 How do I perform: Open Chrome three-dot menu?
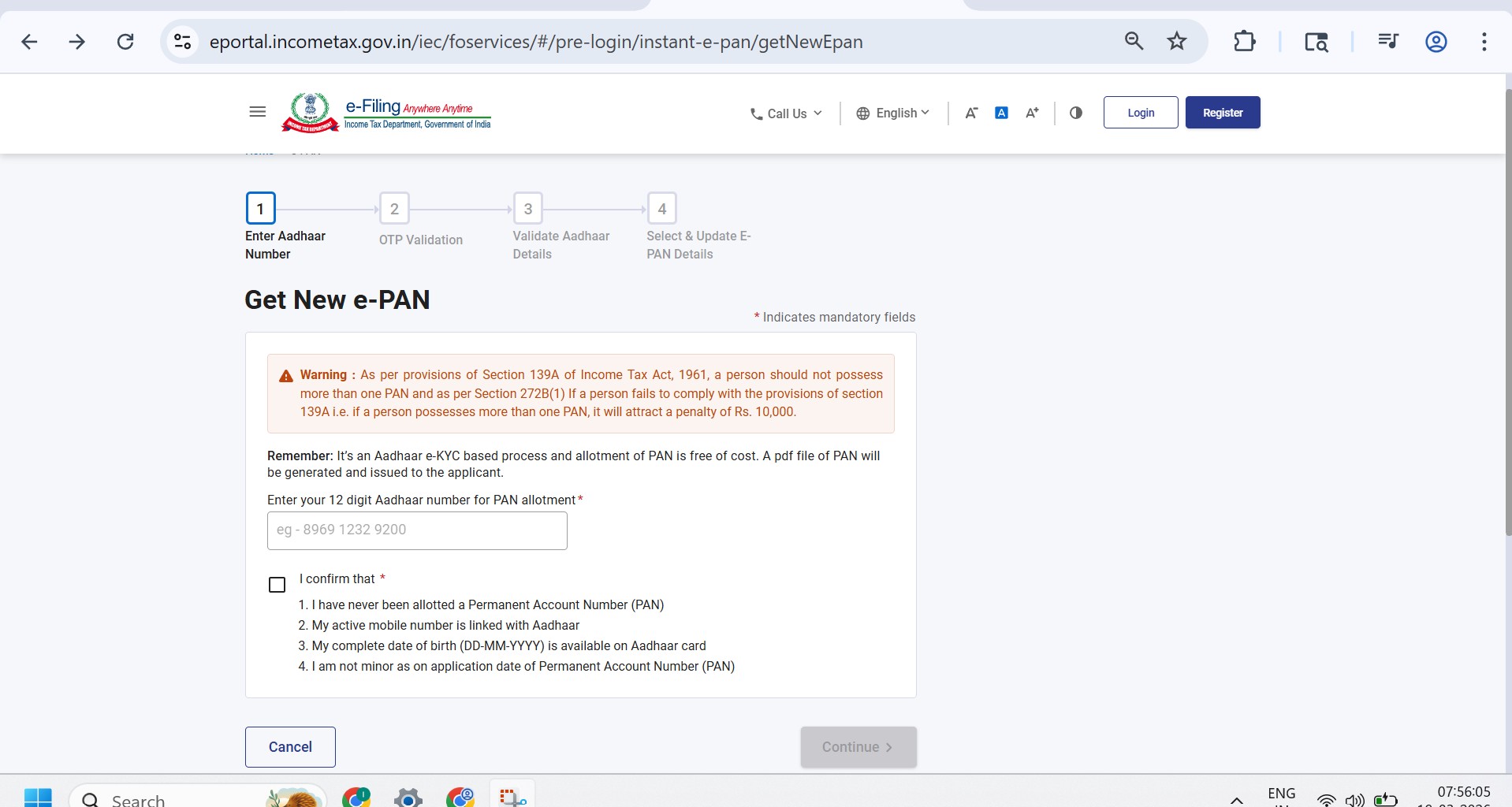pyautogui.click(x=1484, y=41)
